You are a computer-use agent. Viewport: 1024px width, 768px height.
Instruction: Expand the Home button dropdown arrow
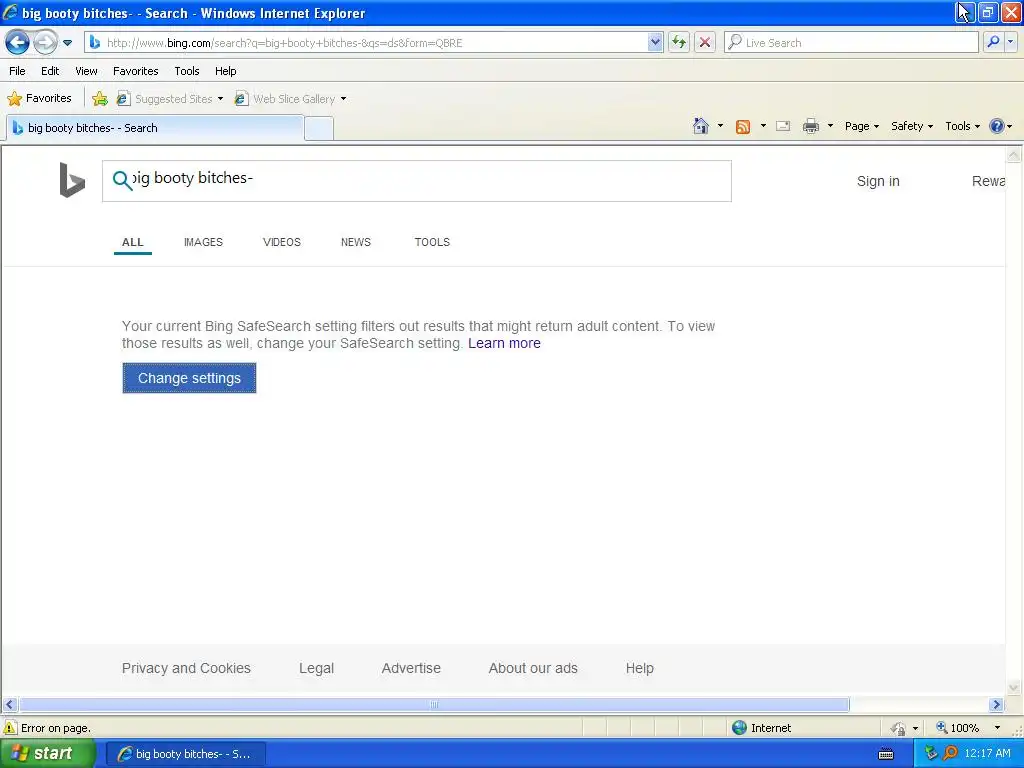click(720, 126)
